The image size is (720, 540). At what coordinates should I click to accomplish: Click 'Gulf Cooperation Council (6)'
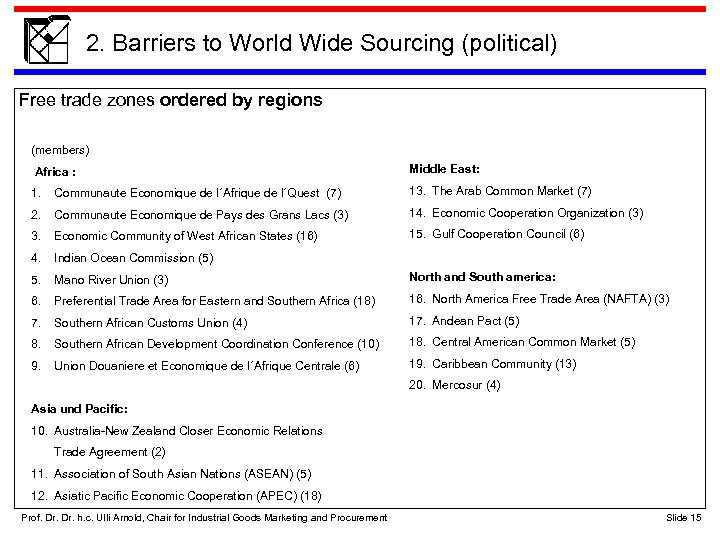[x=508, y=235]
